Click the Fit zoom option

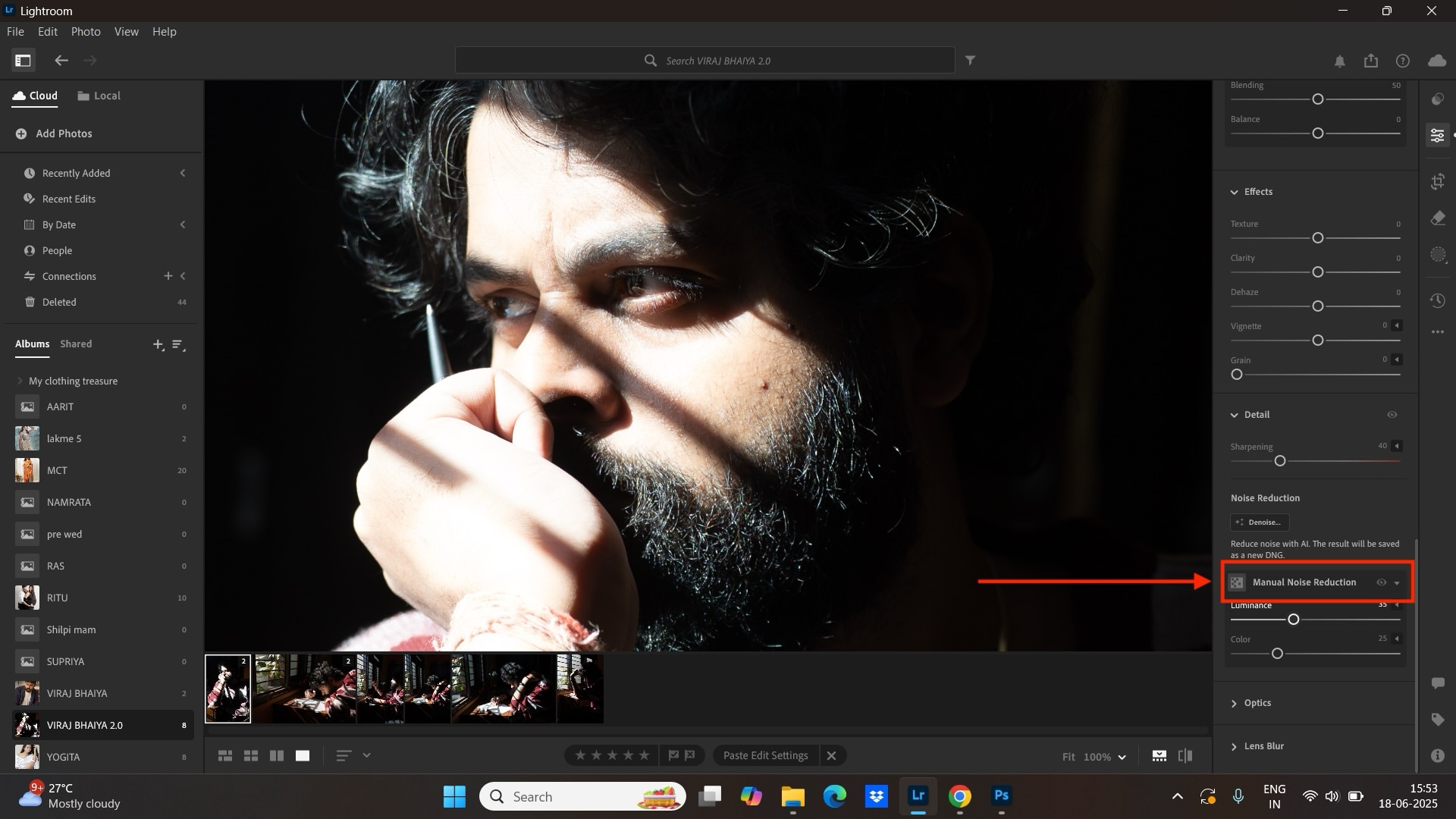(1068, 757)
